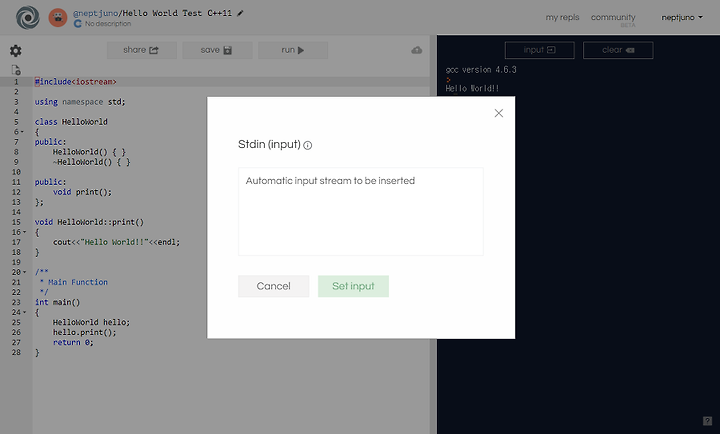Click the repl.it spiral logo
720x434 pixels.
pyautogui.click(x=28, y=17)
